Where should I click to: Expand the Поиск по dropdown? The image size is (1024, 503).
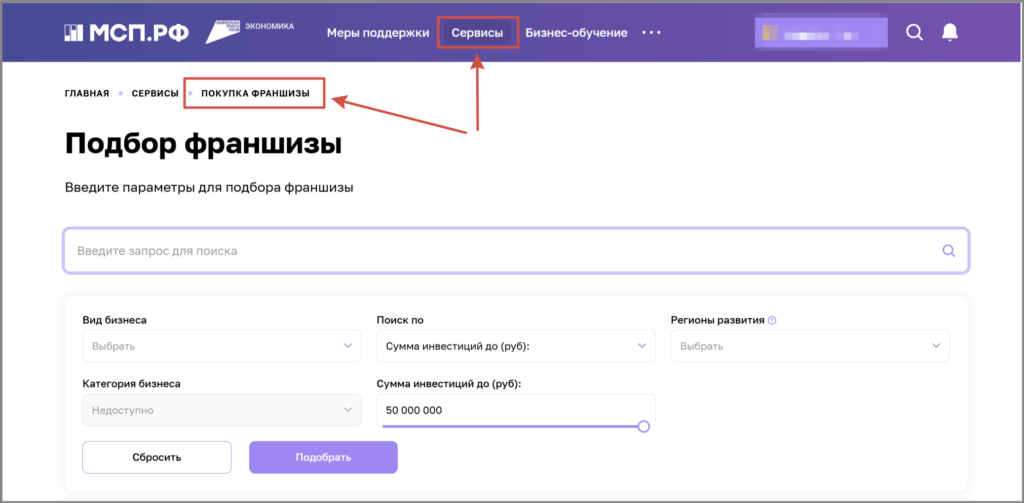coord(517,346)
